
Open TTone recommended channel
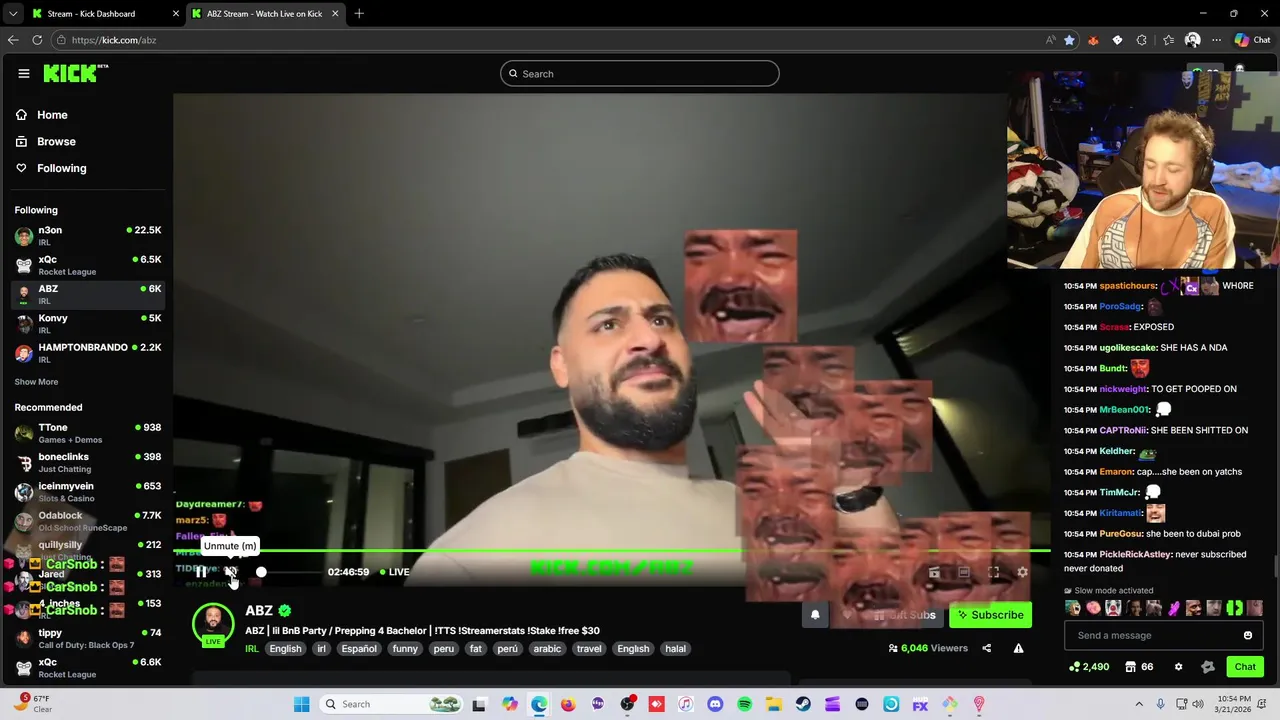[87, 433]
